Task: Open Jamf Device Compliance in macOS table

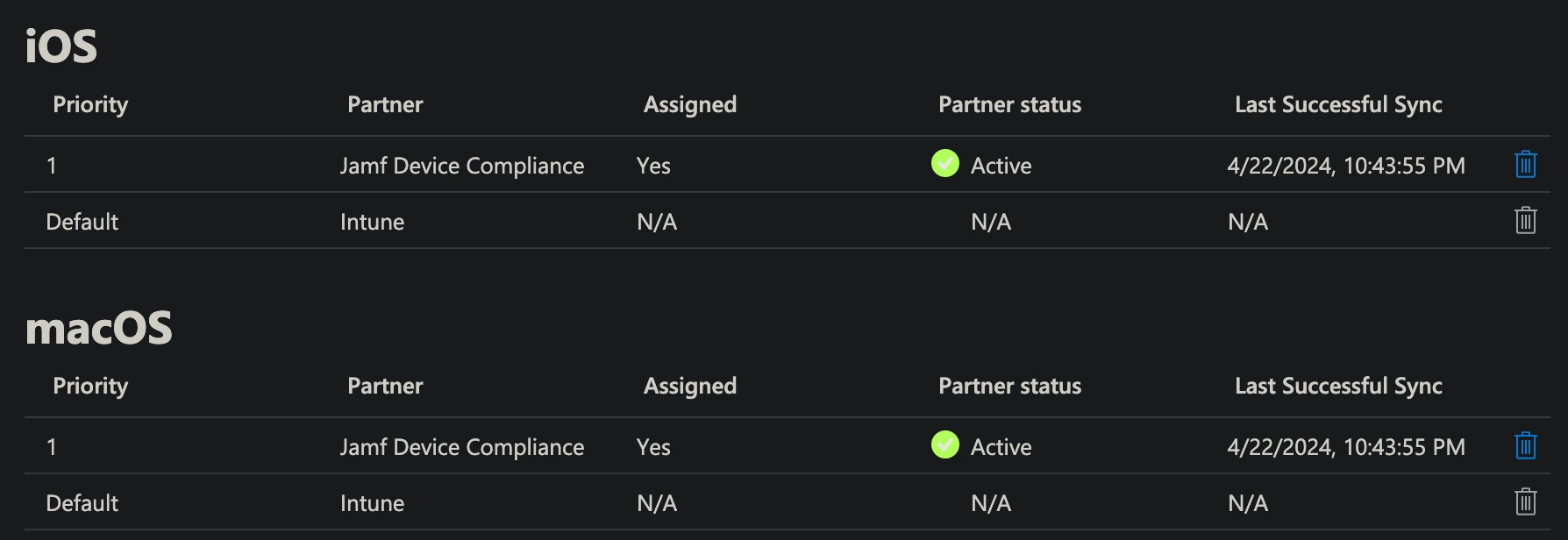Action: pyautogui.click(x=462, y=447)
